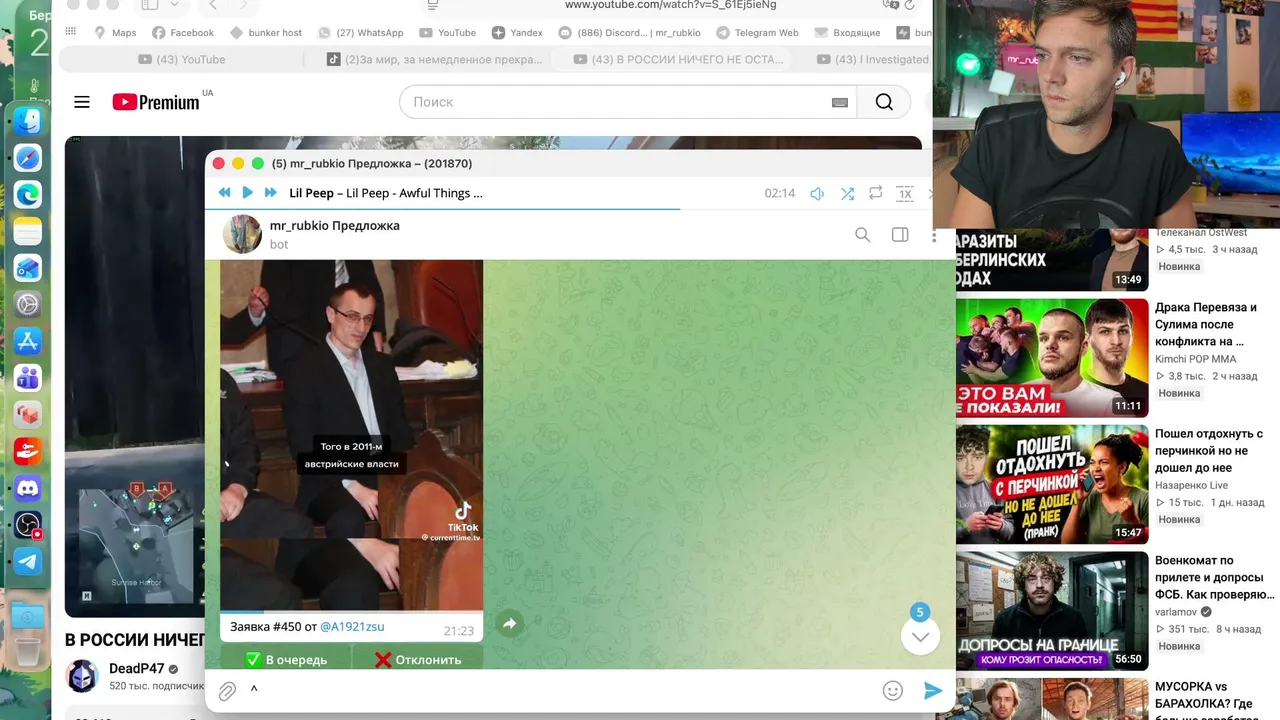The image size is (1280, 720).
Task: Open the Maps bookmark
Action: click(x=115, y=33)
